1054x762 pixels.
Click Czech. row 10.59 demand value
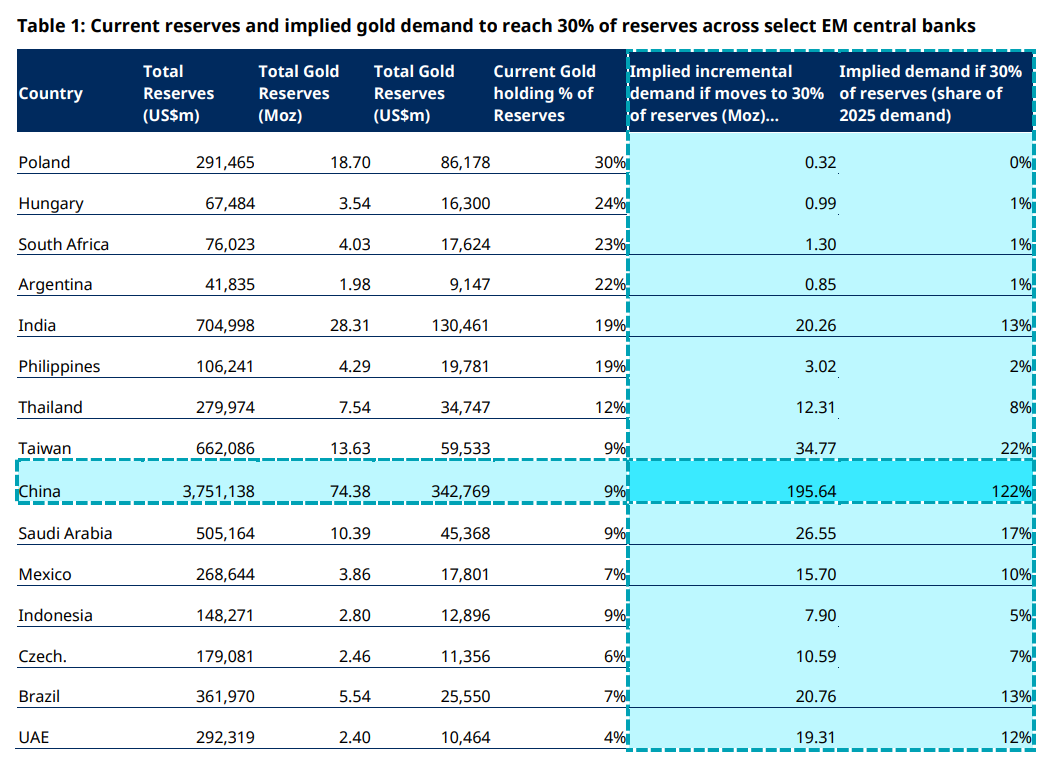click(816, 657)
